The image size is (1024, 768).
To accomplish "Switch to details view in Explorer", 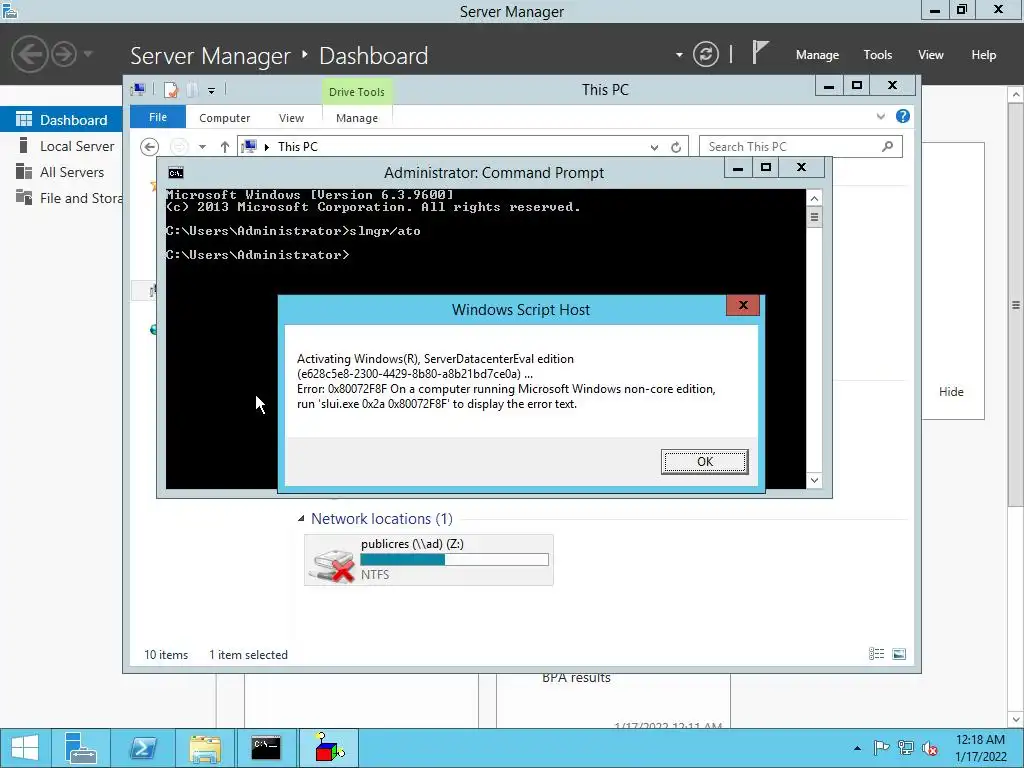I will point(876,654).
